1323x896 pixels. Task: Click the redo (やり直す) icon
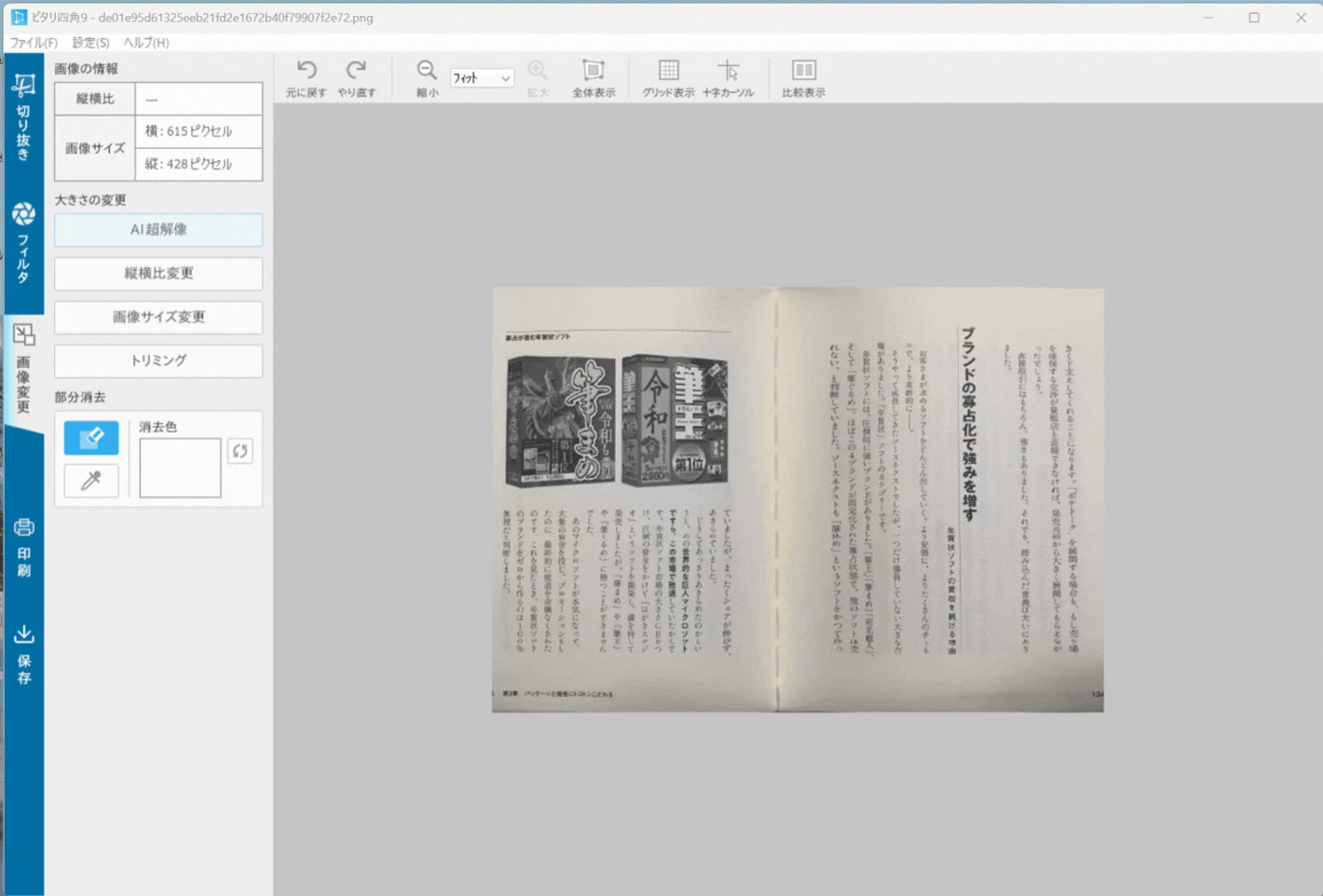(356, 71)
